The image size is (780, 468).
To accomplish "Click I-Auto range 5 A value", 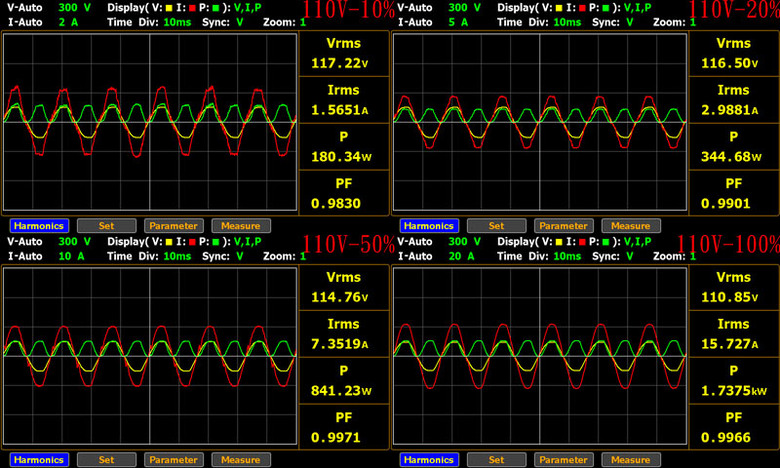I will 458,22.
